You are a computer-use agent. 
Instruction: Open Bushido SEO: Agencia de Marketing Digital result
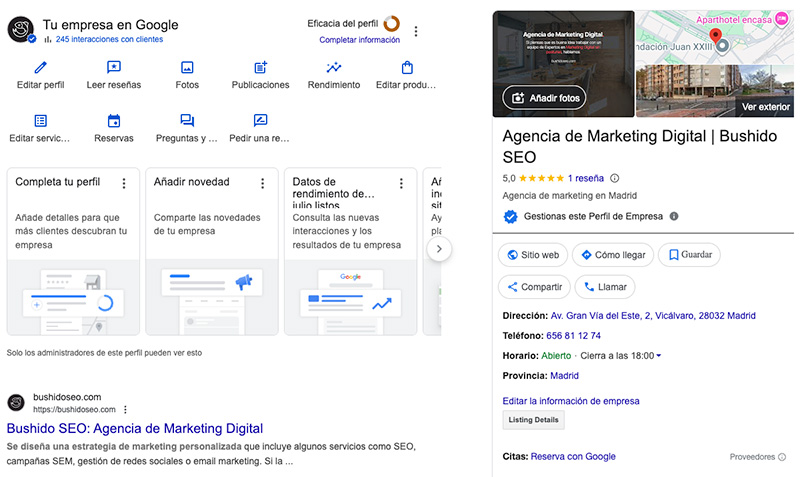click(135, 429)
